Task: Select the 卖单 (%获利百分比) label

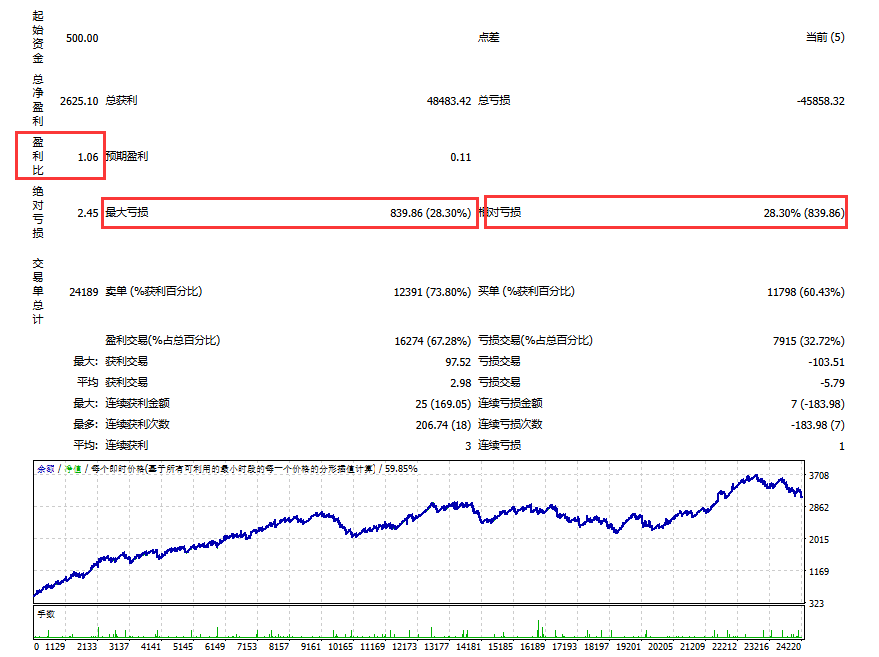Action: pos(154,292)
